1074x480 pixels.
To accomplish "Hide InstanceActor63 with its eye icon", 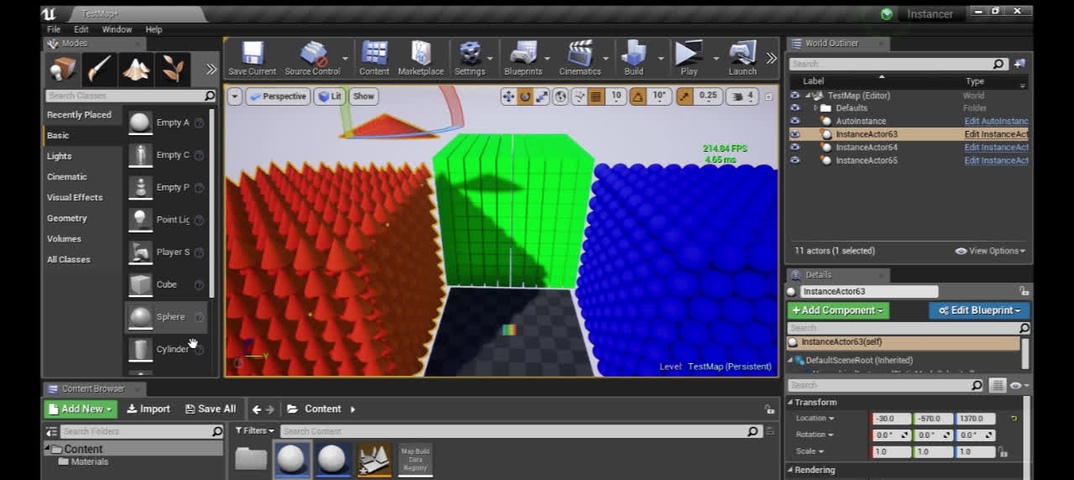I will click(x=795, y=134).
